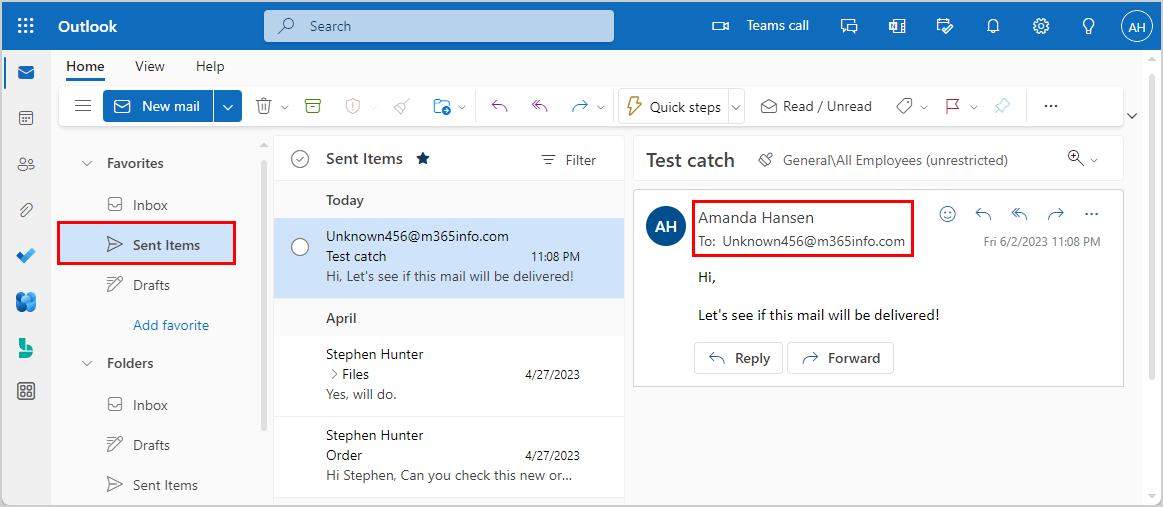Open the New mail dropdown arrow

coord(228,106)
